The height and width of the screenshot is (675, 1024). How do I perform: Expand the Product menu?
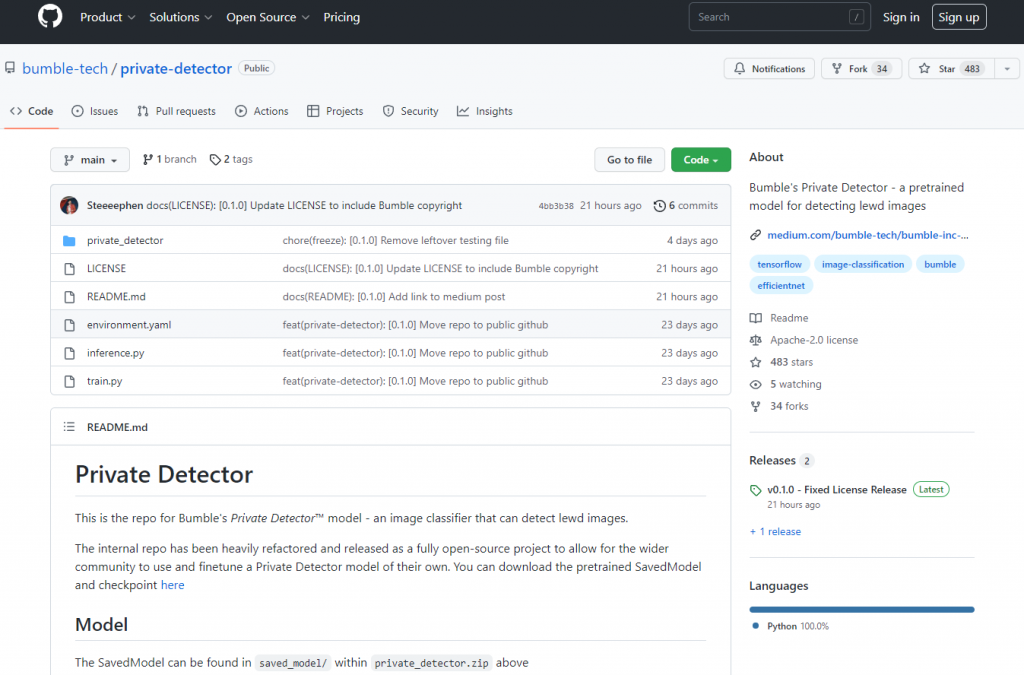(107, 17)
